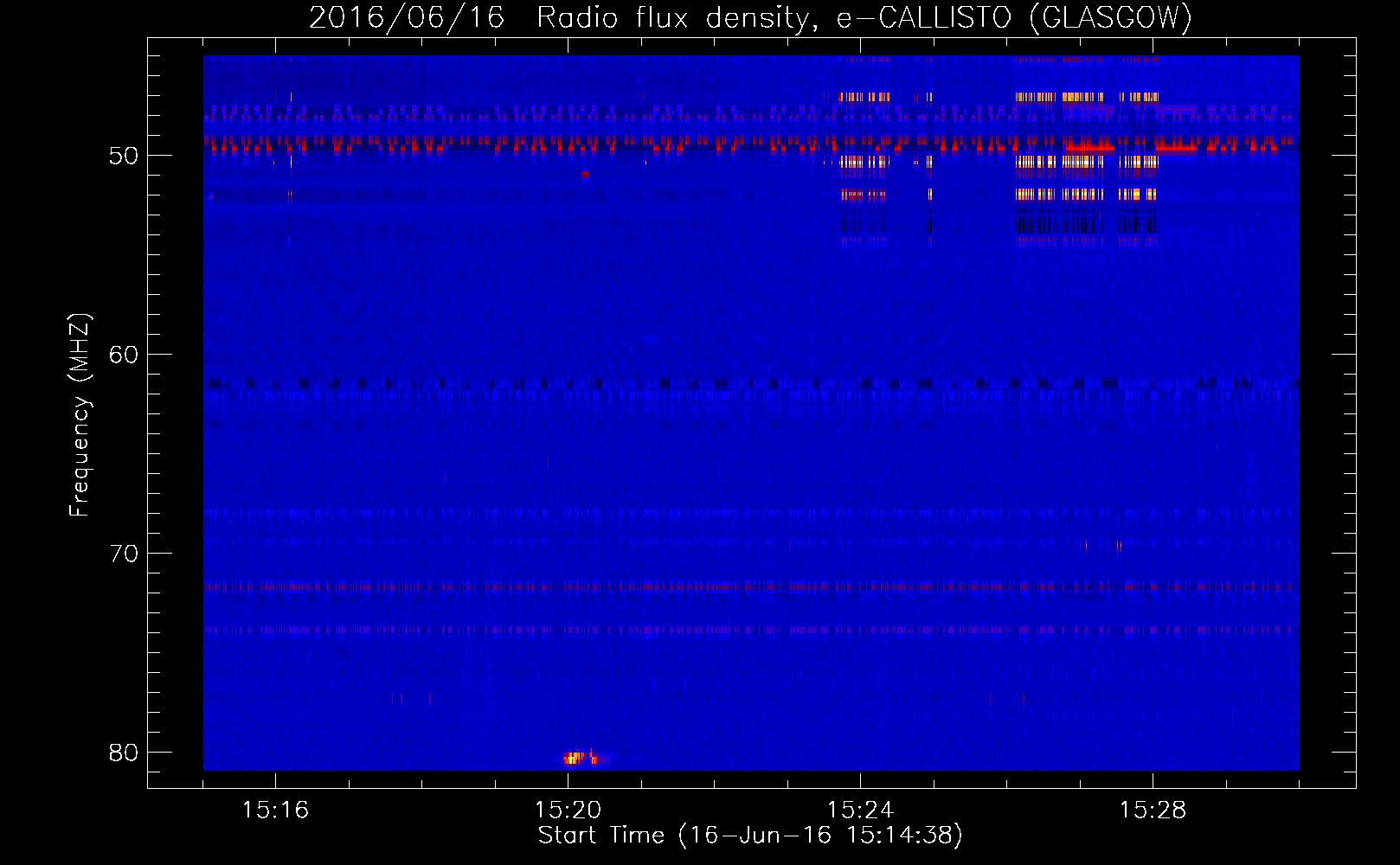This screenshot has width=1400, height=865.
Task: Click the 'Frequency (MHZ)' axis label
Action: coord(80,414)
